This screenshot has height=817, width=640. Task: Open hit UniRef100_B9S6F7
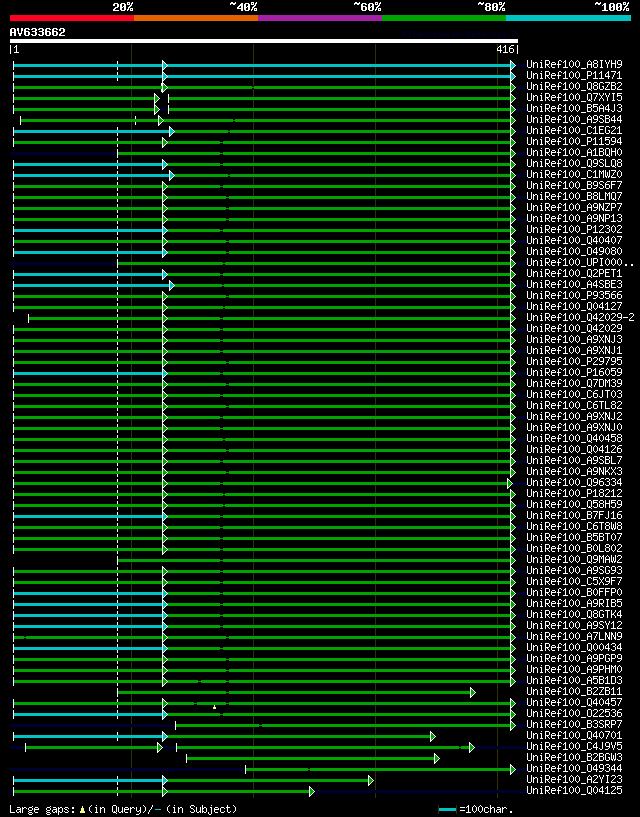[x=574, y=185]
